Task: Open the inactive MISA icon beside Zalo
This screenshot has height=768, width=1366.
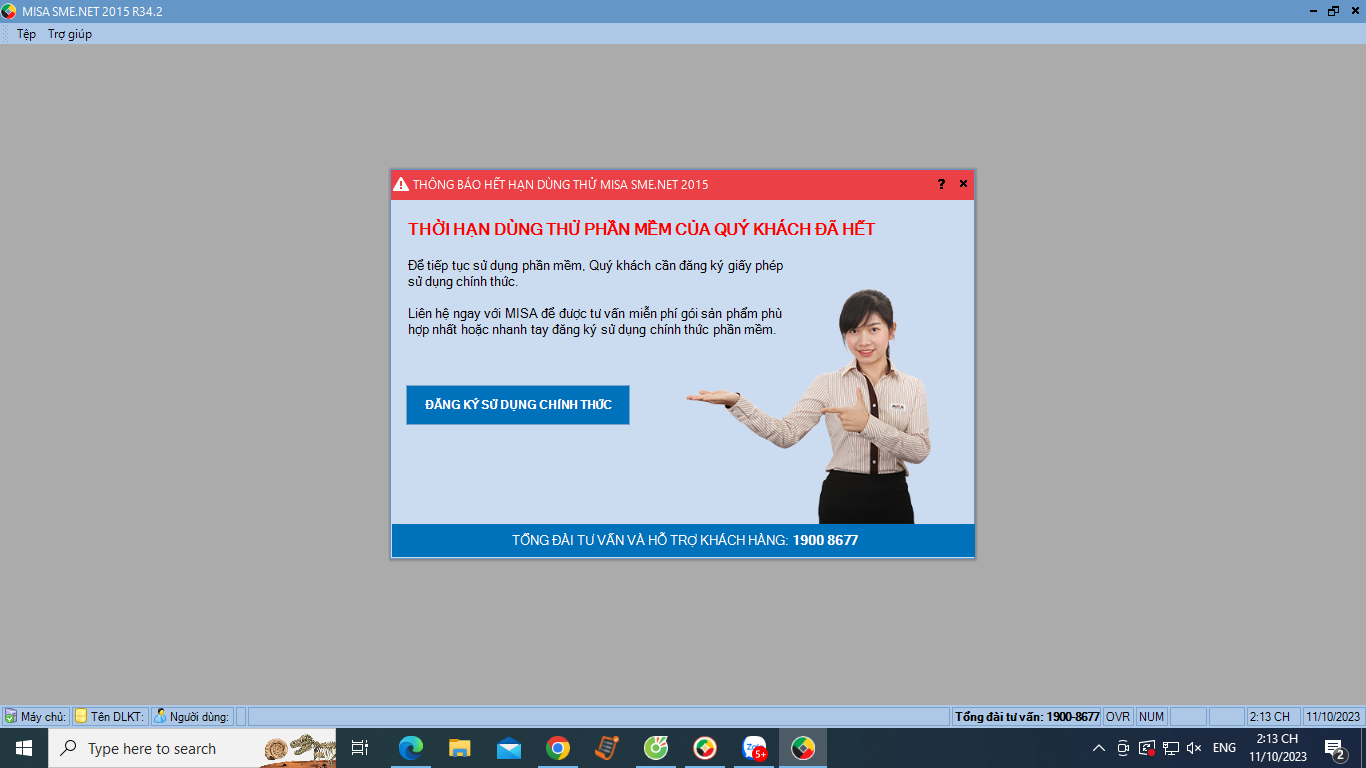Action: [705, 748]
